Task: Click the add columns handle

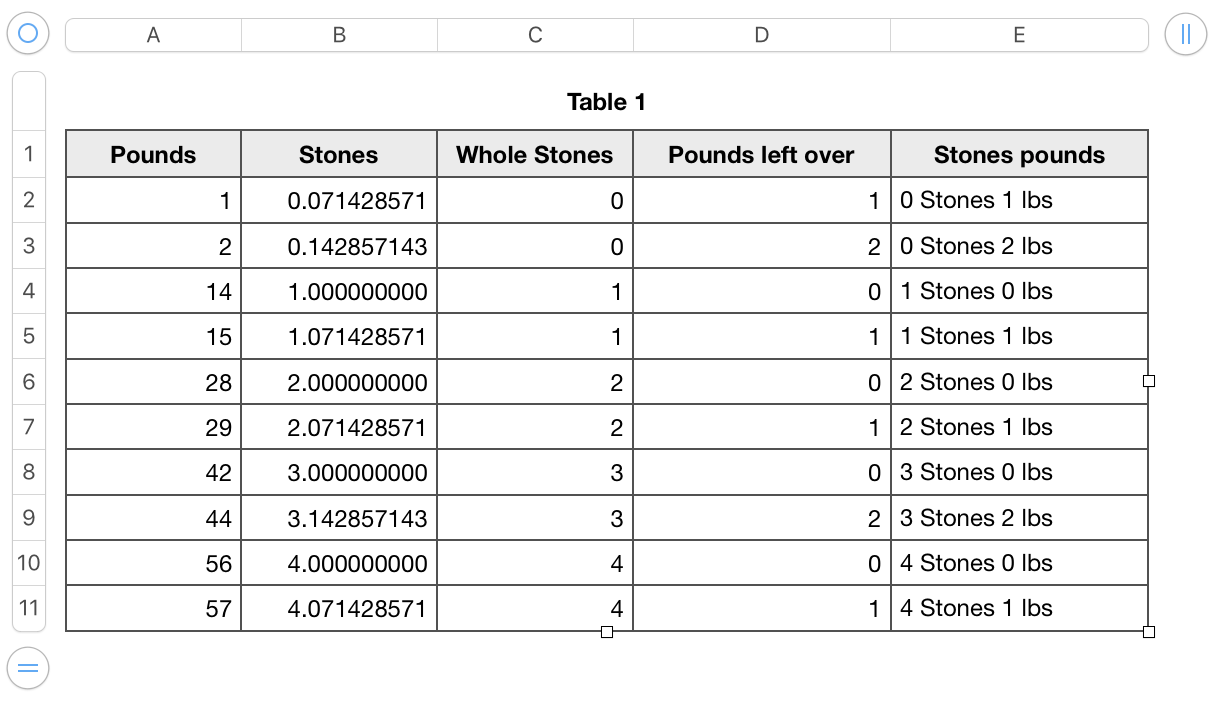Action: [x=1186, y=35]
